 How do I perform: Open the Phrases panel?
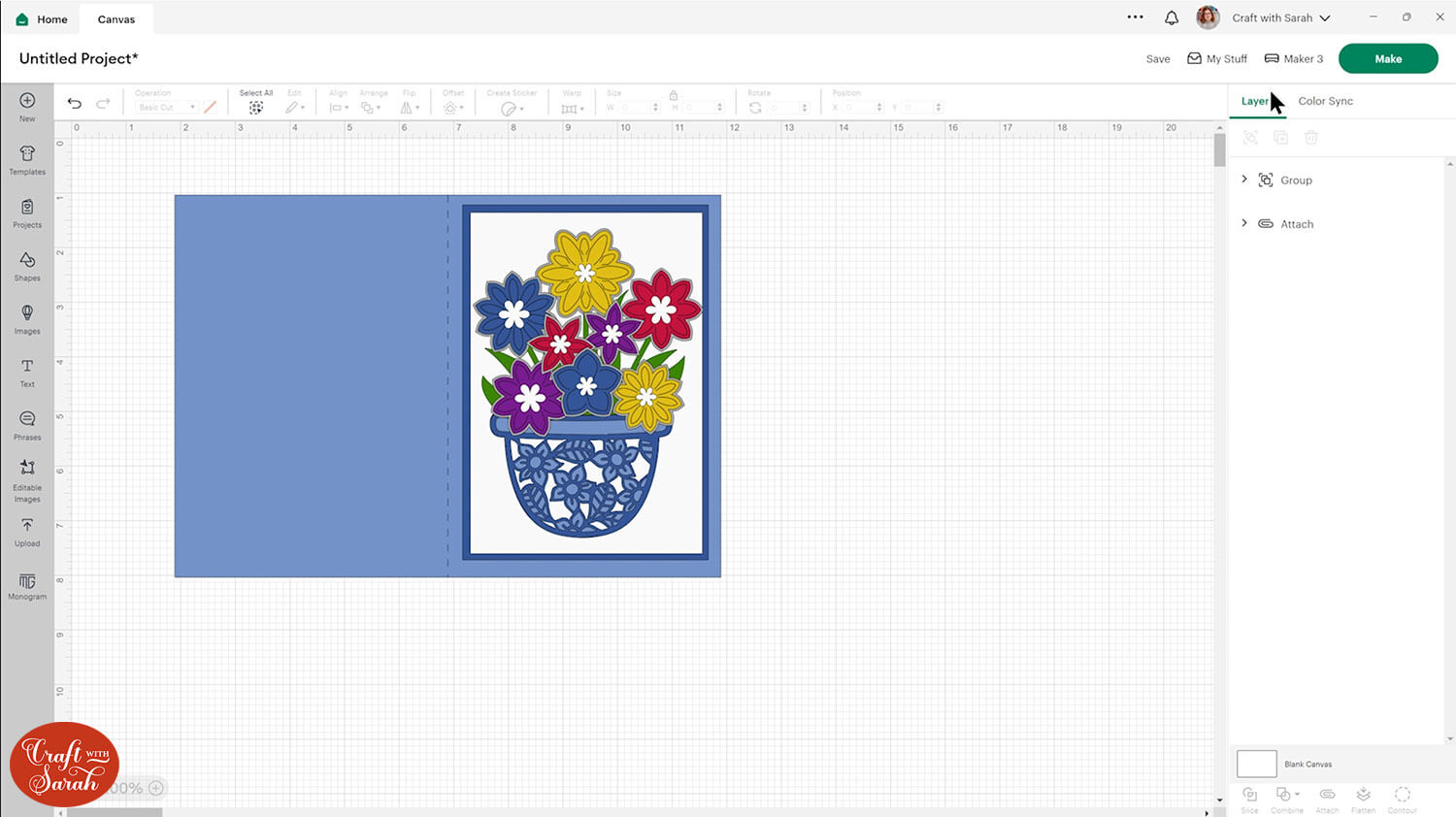[x=26, y=425]
